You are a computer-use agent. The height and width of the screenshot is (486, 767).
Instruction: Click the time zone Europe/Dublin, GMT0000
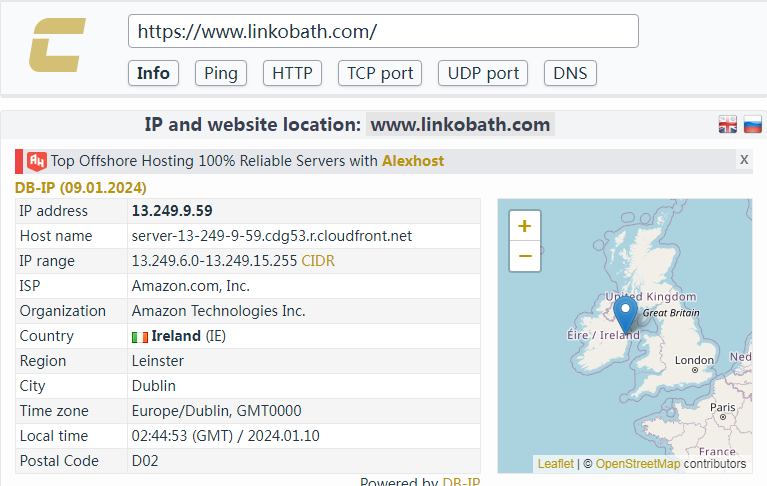coord(216,411)
